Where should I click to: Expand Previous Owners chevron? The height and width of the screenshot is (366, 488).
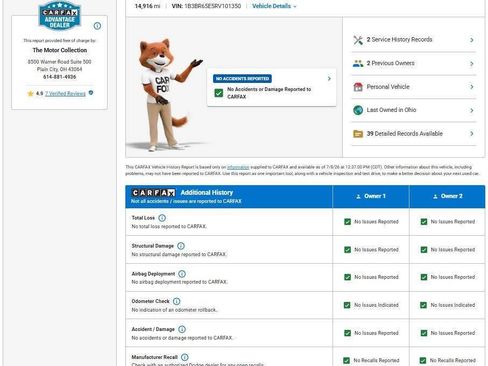click(472, 64)
